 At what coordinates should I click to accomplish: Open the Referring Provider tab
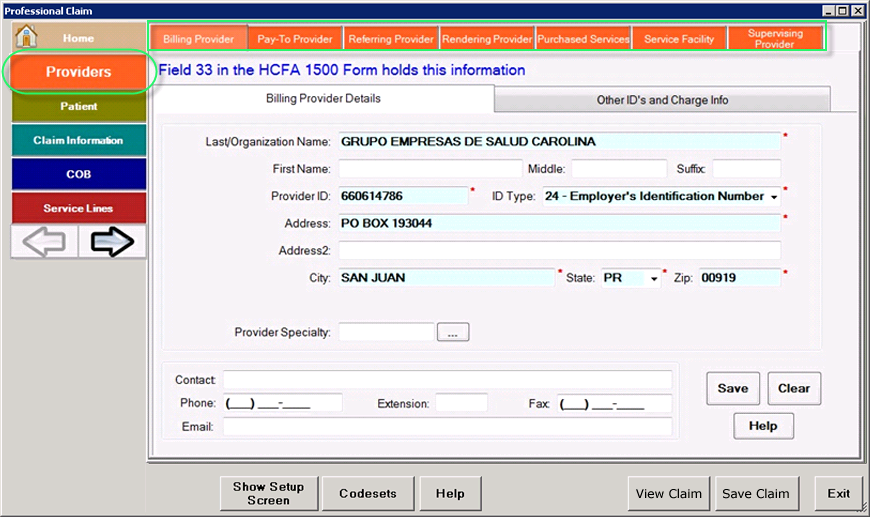391,39
